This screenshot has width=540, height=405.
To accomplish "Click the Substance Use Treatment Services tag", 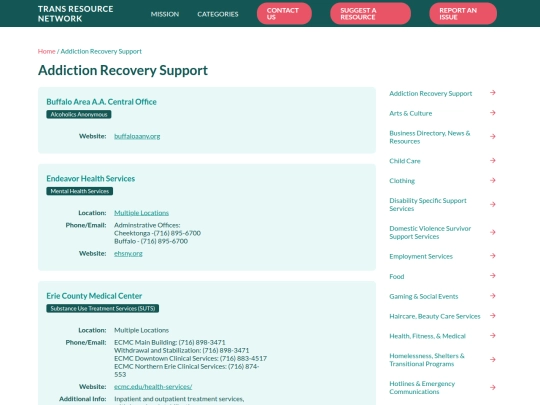I will [103, 308].
